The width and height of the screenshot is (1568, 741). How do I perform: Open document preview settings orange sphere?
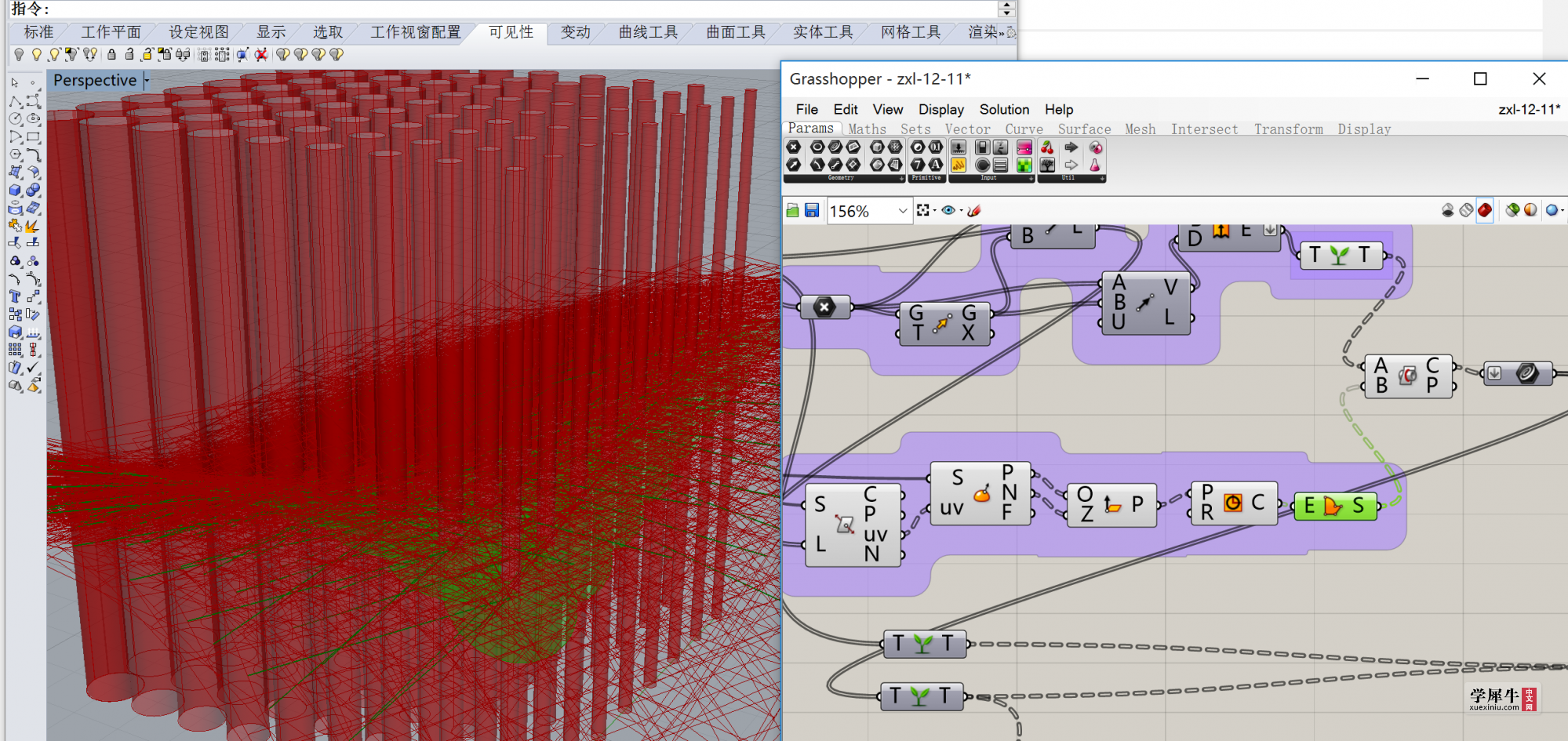point(1530,210)
